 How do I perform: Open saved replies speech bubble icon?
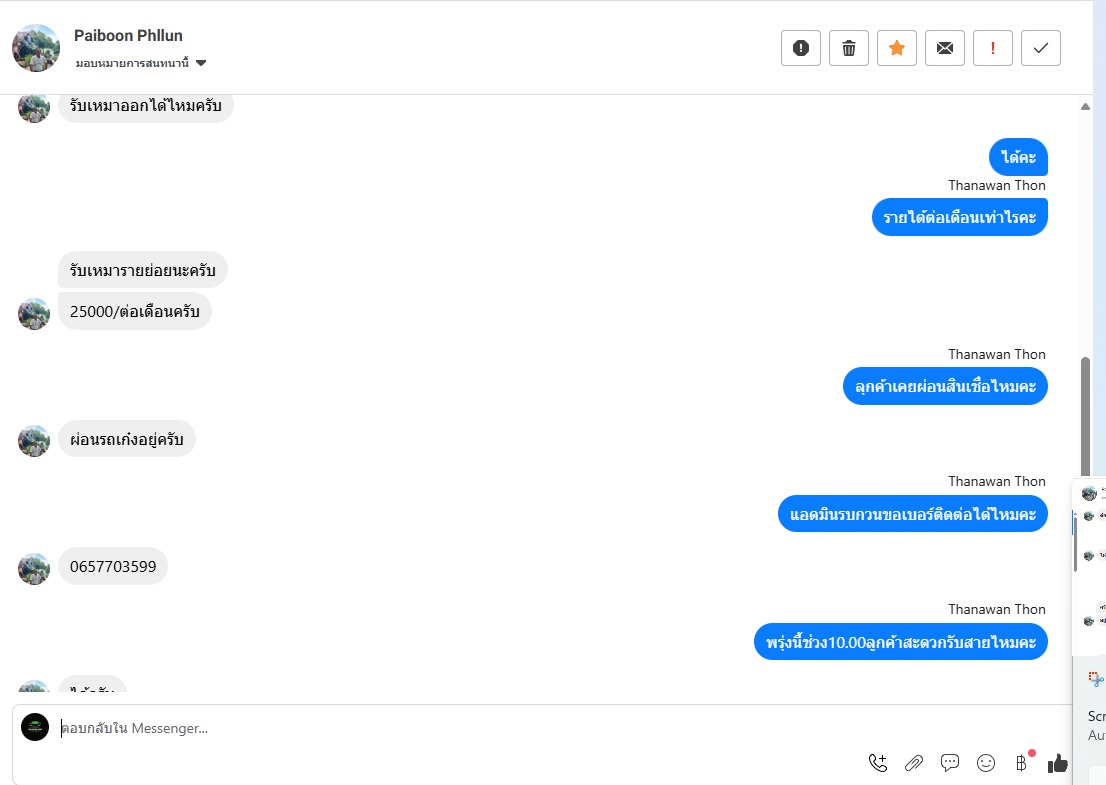tap(949, 762)
